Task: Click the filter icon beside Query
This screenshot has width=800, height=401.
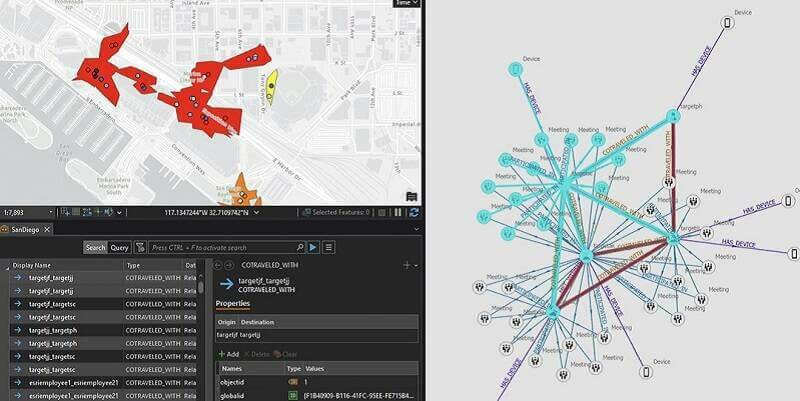Action: [x=140, y=247]
